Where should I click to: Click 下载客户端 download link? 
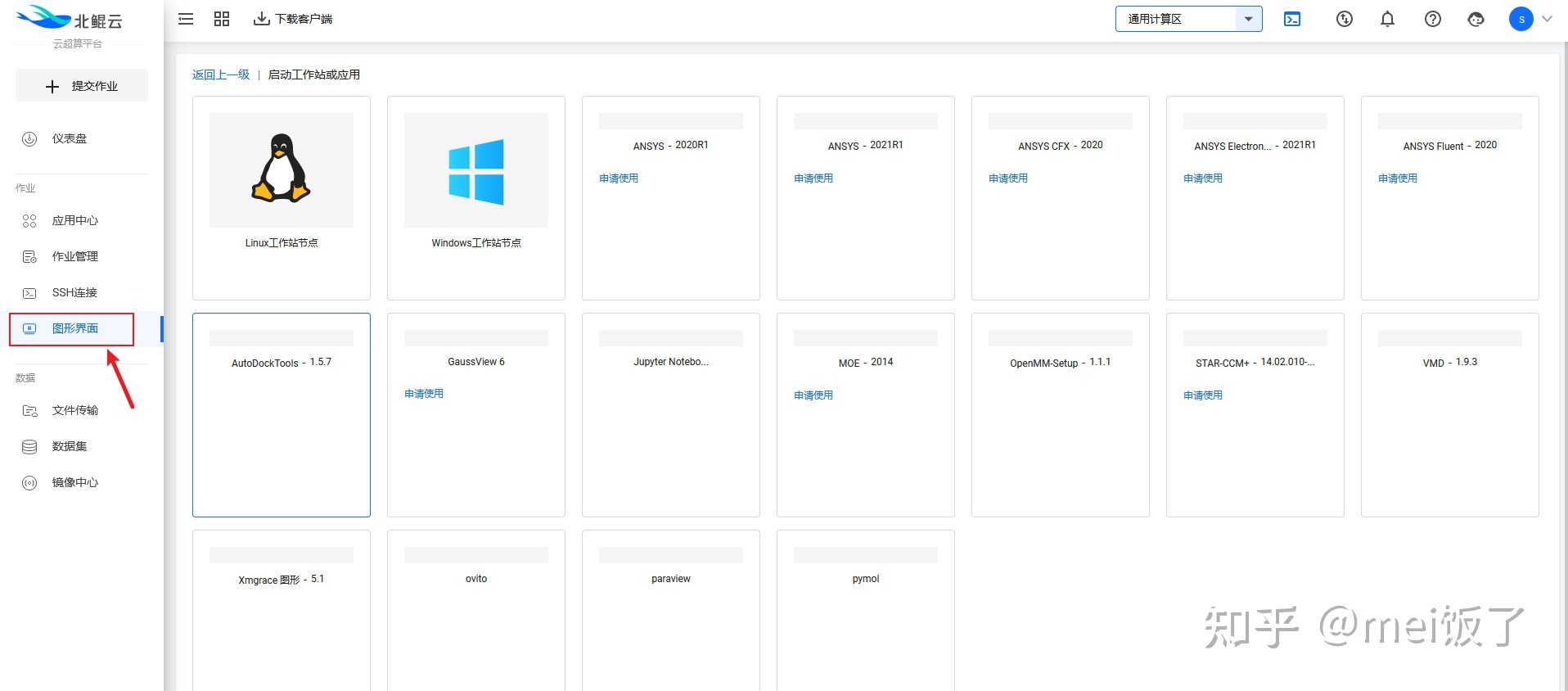(293, 19)
